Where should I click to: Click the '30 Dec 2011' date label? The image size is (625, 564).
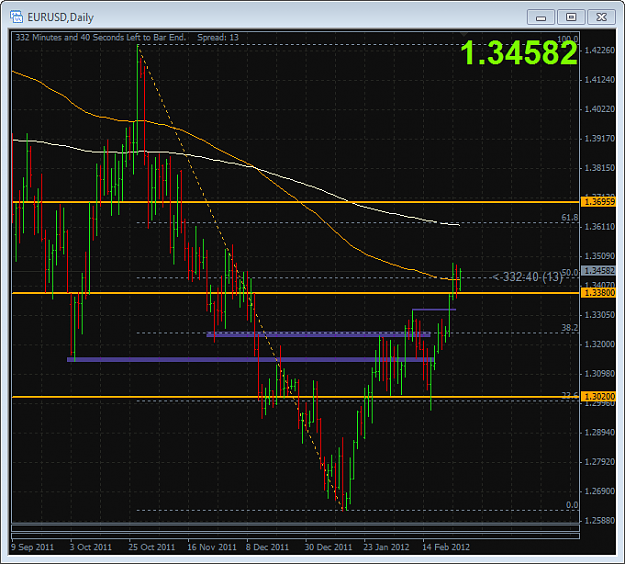pos(328,547)
